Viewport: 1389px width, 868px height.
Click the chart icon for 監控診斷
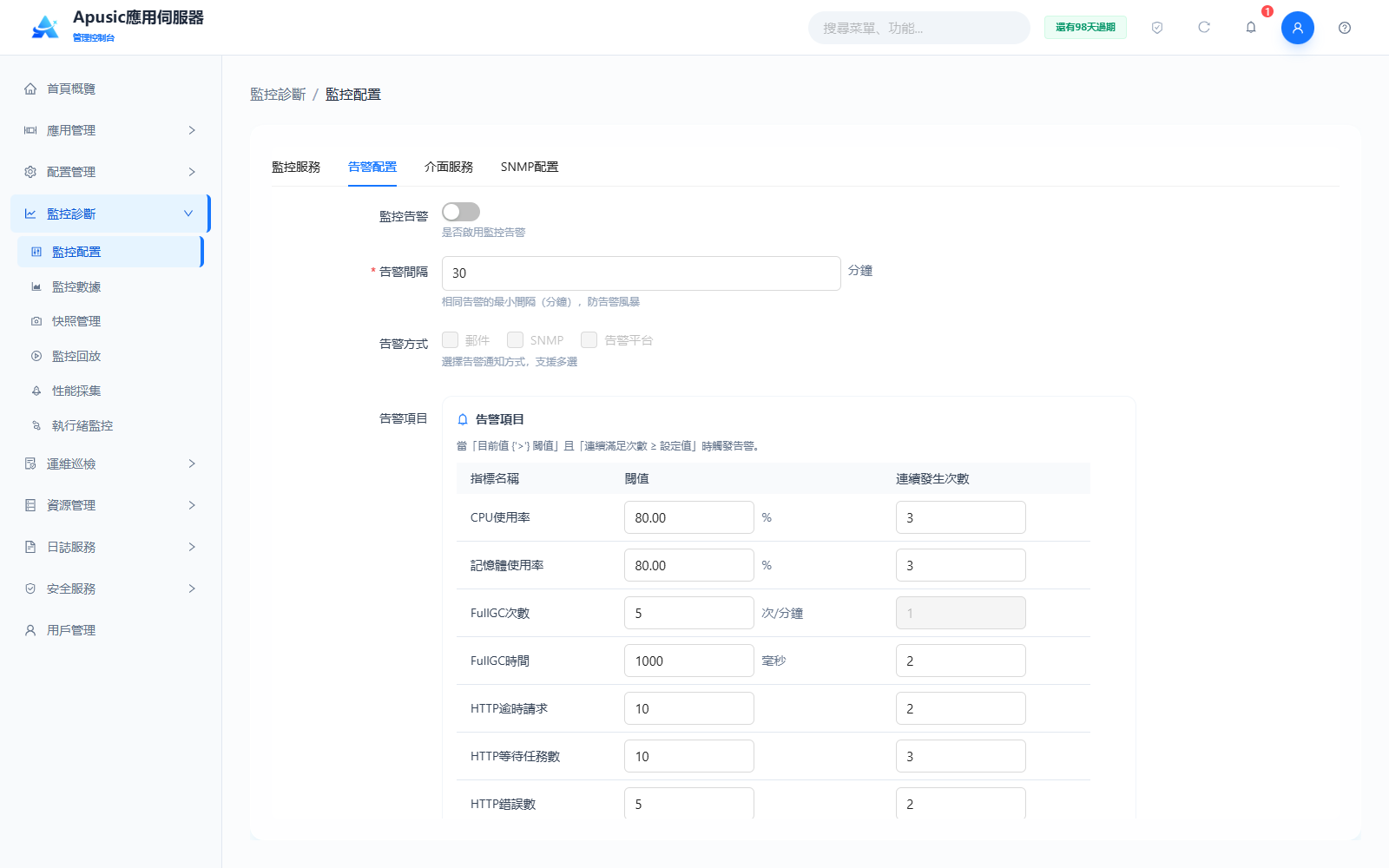(30, 214)
